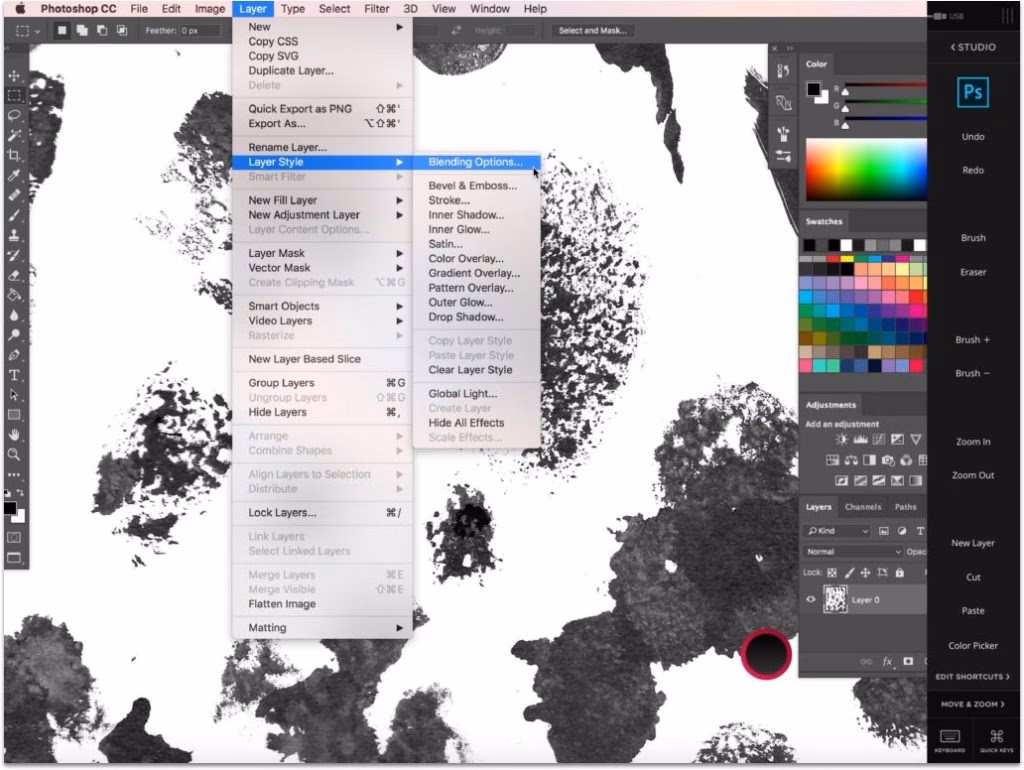Screen dimensions: 1024x770
Task: Click the fx layer style icon
Action: click(x=887, y=661)
